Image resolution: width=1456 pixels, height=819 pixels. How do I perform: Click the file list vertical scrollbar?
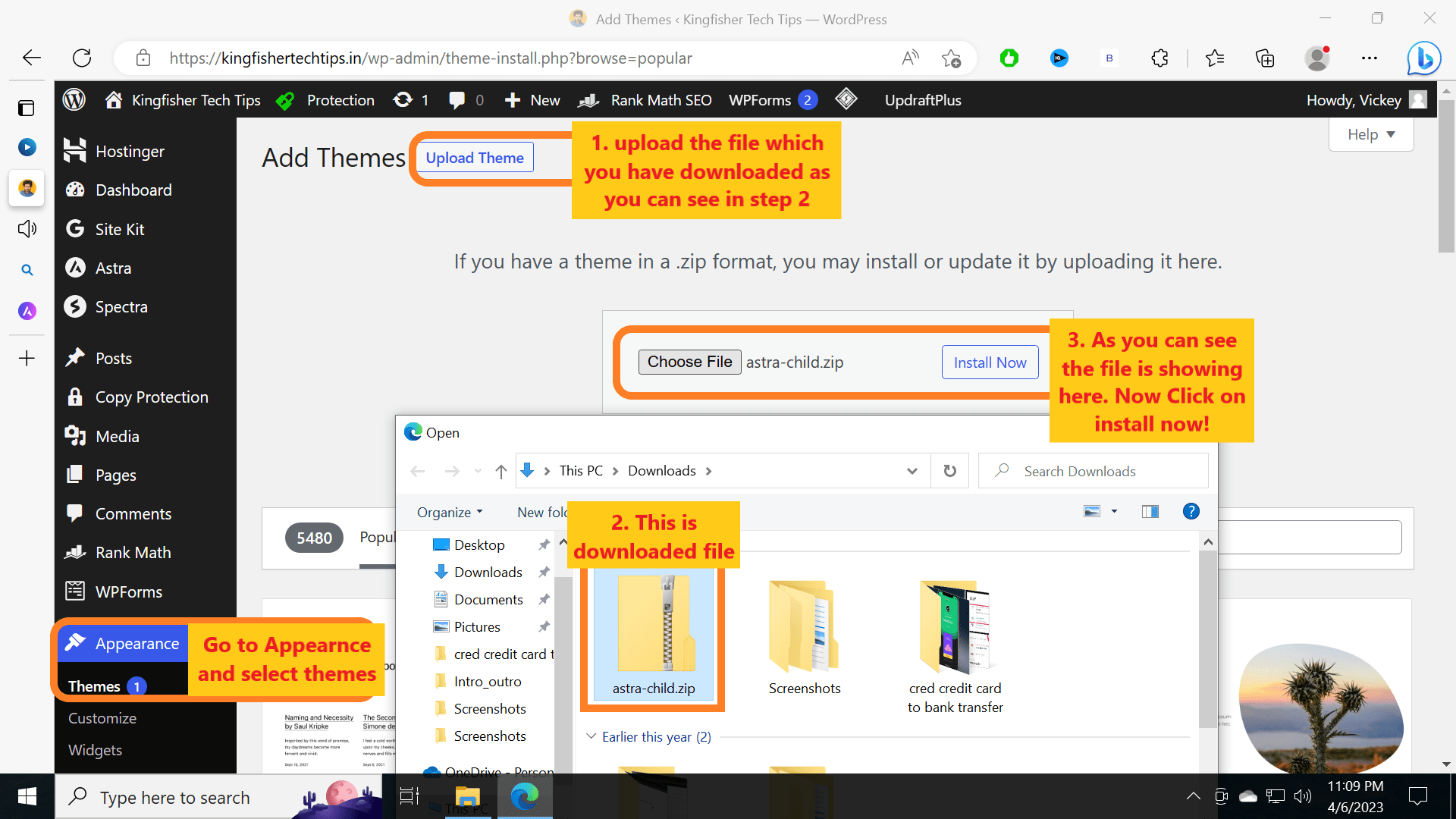click(1207, 639)
